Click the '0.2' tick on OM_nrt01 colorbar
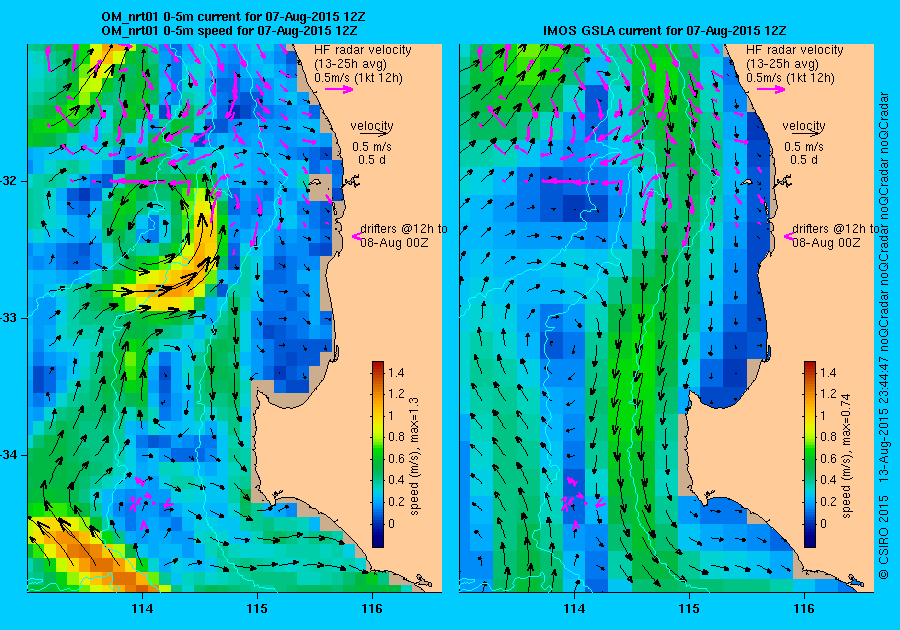Screen dimensions: 900x630 396,501
